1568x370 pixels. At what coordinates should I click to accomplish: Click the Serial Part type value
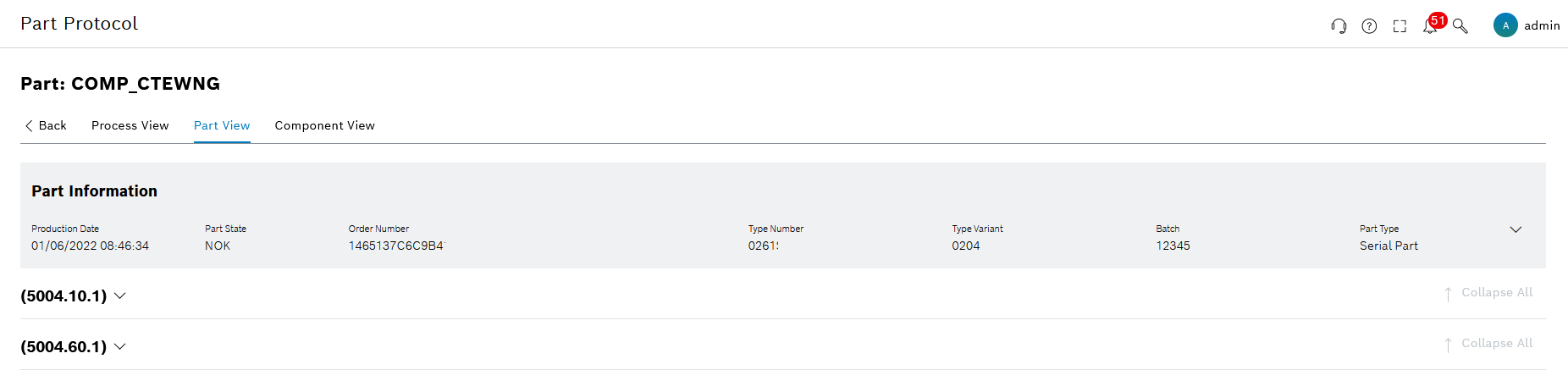click(1389, 246)
